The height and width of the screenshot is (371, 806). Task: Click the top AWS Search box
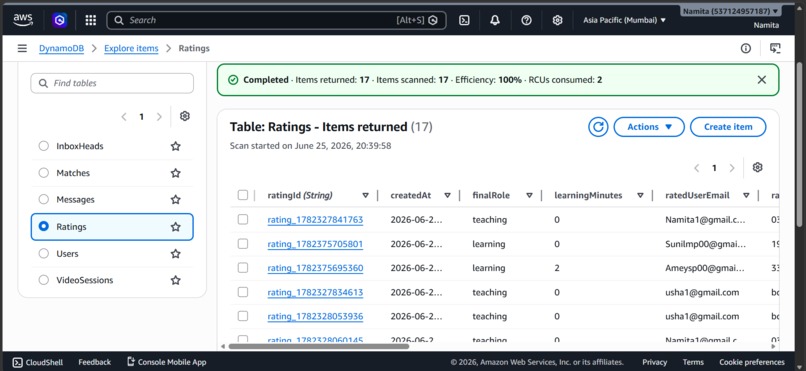click(x=276, y=20)
